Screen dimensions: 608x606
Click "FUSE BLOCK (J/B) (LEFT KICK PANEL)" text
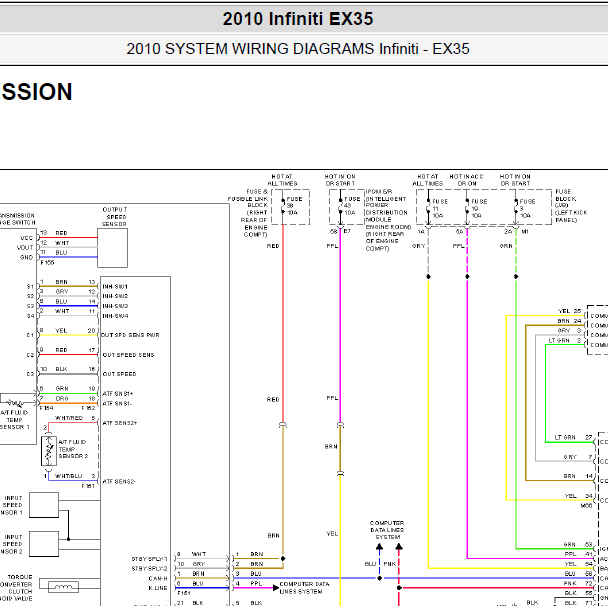click(571, 205)
